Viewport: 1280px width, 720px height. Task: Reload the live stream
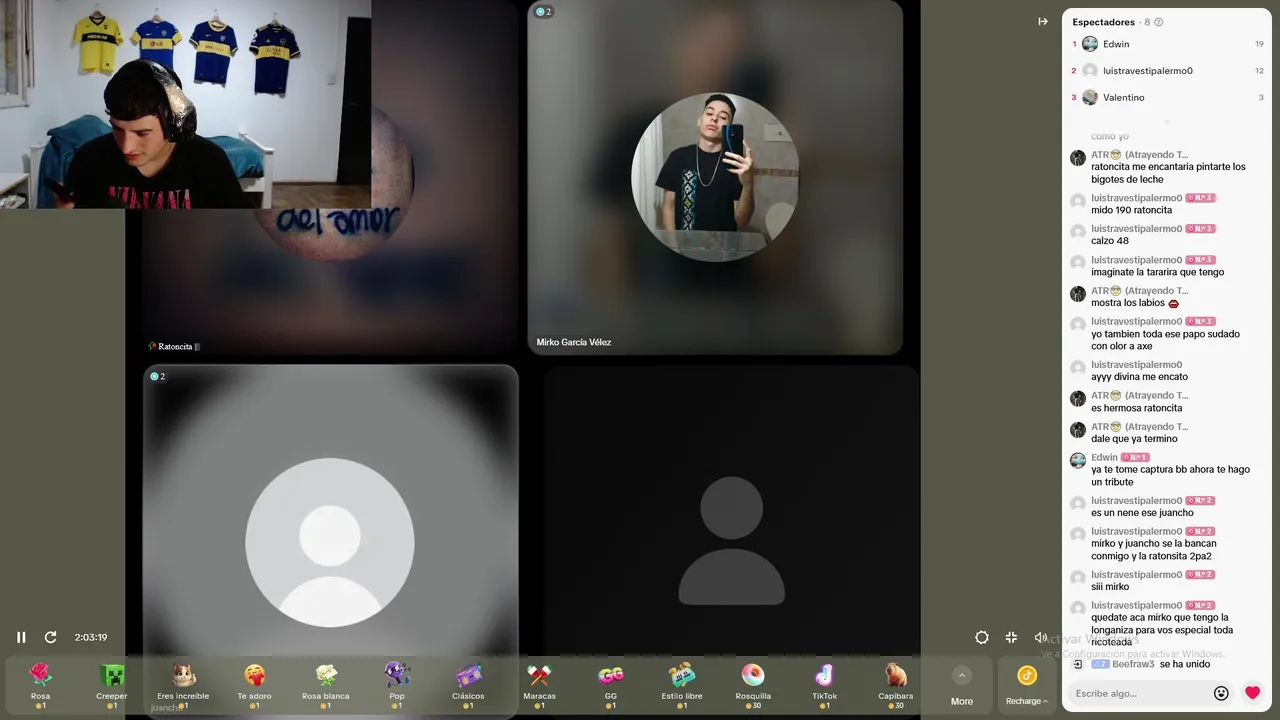pyautogui.click(x=50, y=637)
